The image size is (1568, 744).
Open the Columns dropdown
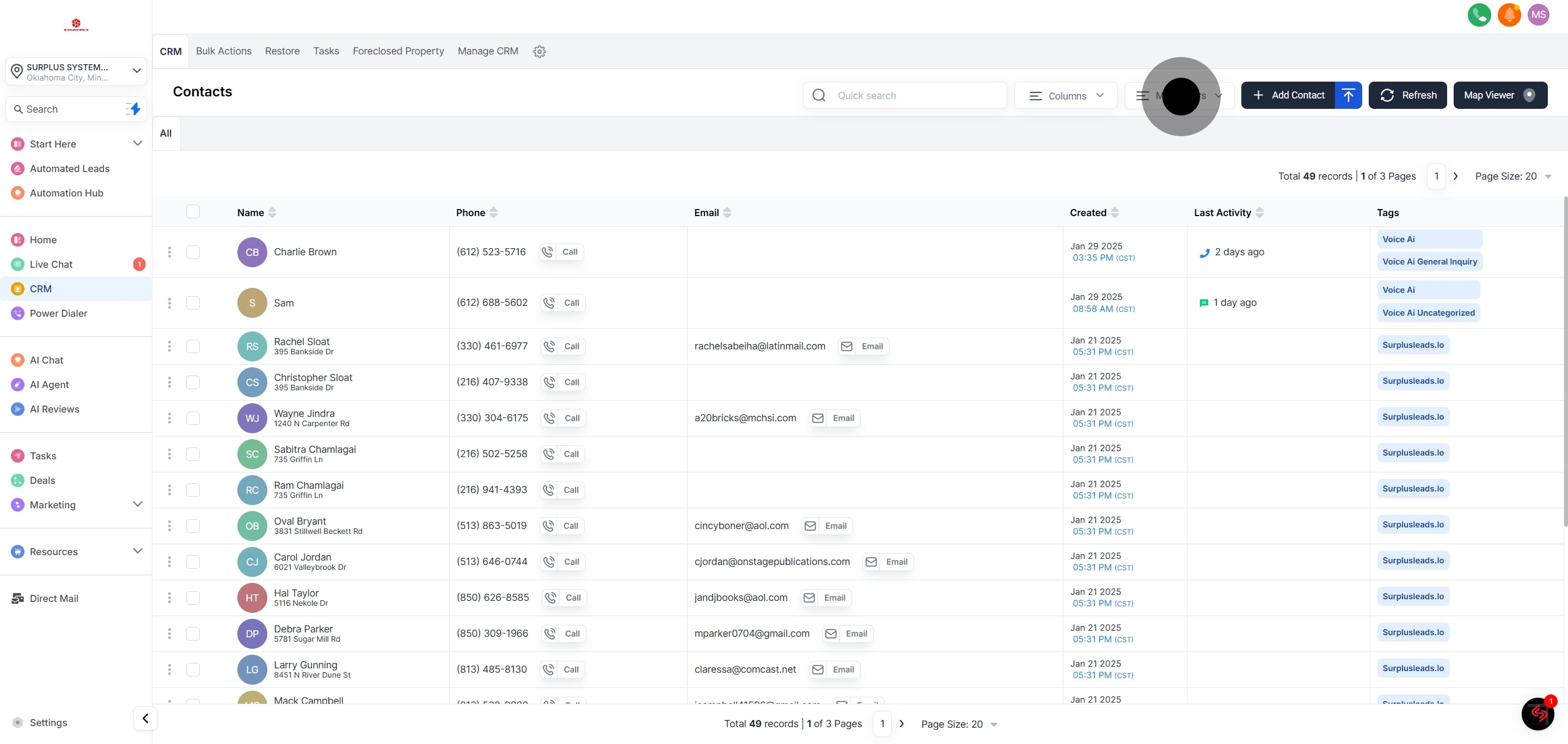[1066, 95]
